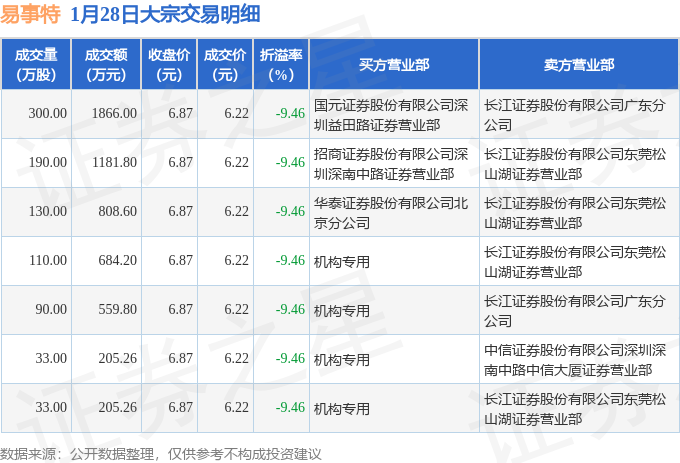Click seller 长江证券东莞松山湖 in the 130.00 row
This screenshot has height=463, width=680.
point(575,213)
